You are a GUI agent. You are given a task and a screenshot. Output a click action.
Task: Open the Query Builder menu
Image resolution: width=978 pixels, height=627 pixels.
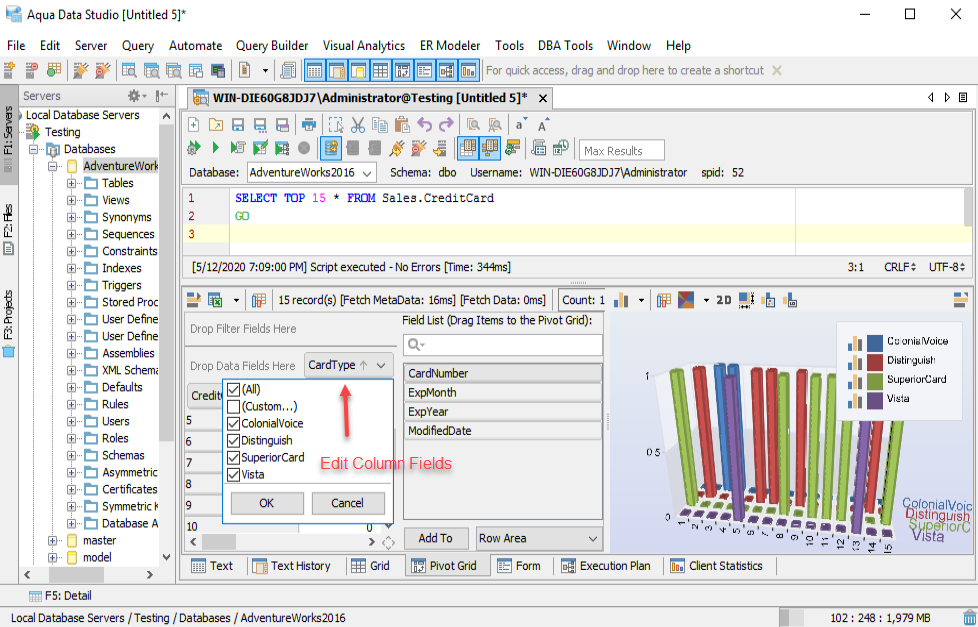[272, 45]
